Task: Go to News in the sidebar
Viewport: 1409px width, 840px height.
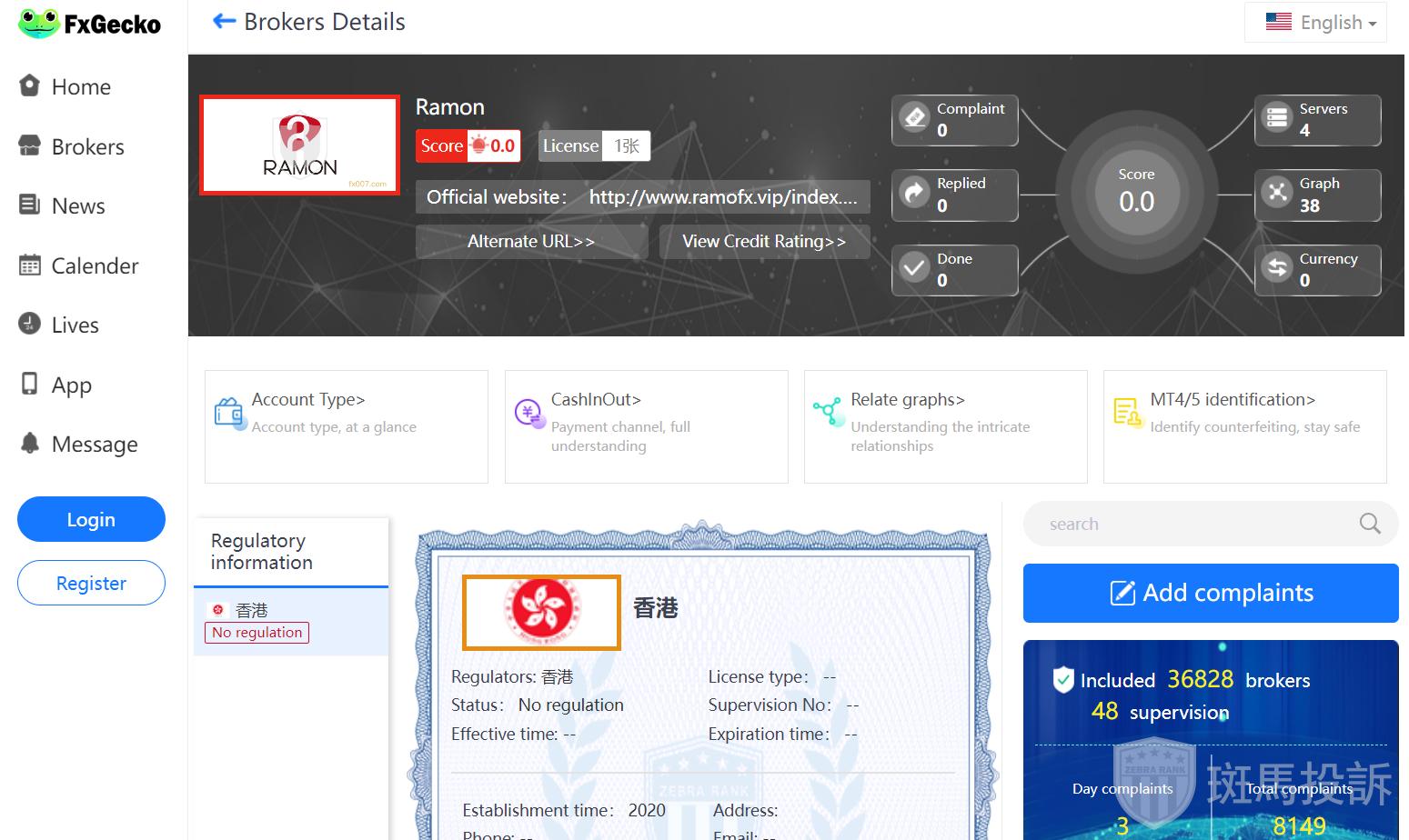Action: [x=78, y=206]
